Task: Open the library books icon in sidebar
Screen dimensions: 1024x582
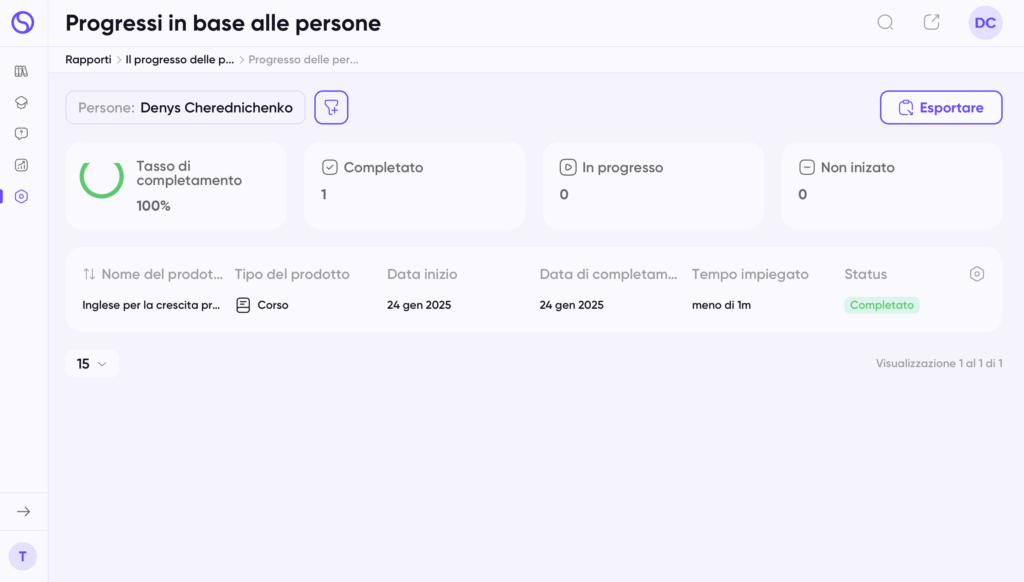Action: click(x=22, y=71)
